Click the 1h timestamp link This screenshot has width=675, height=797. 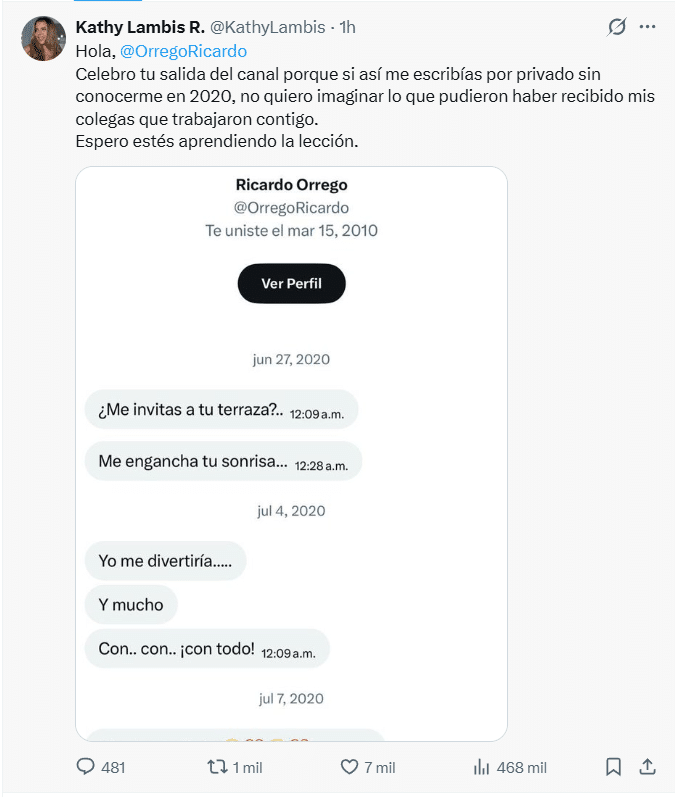[348, 27]
